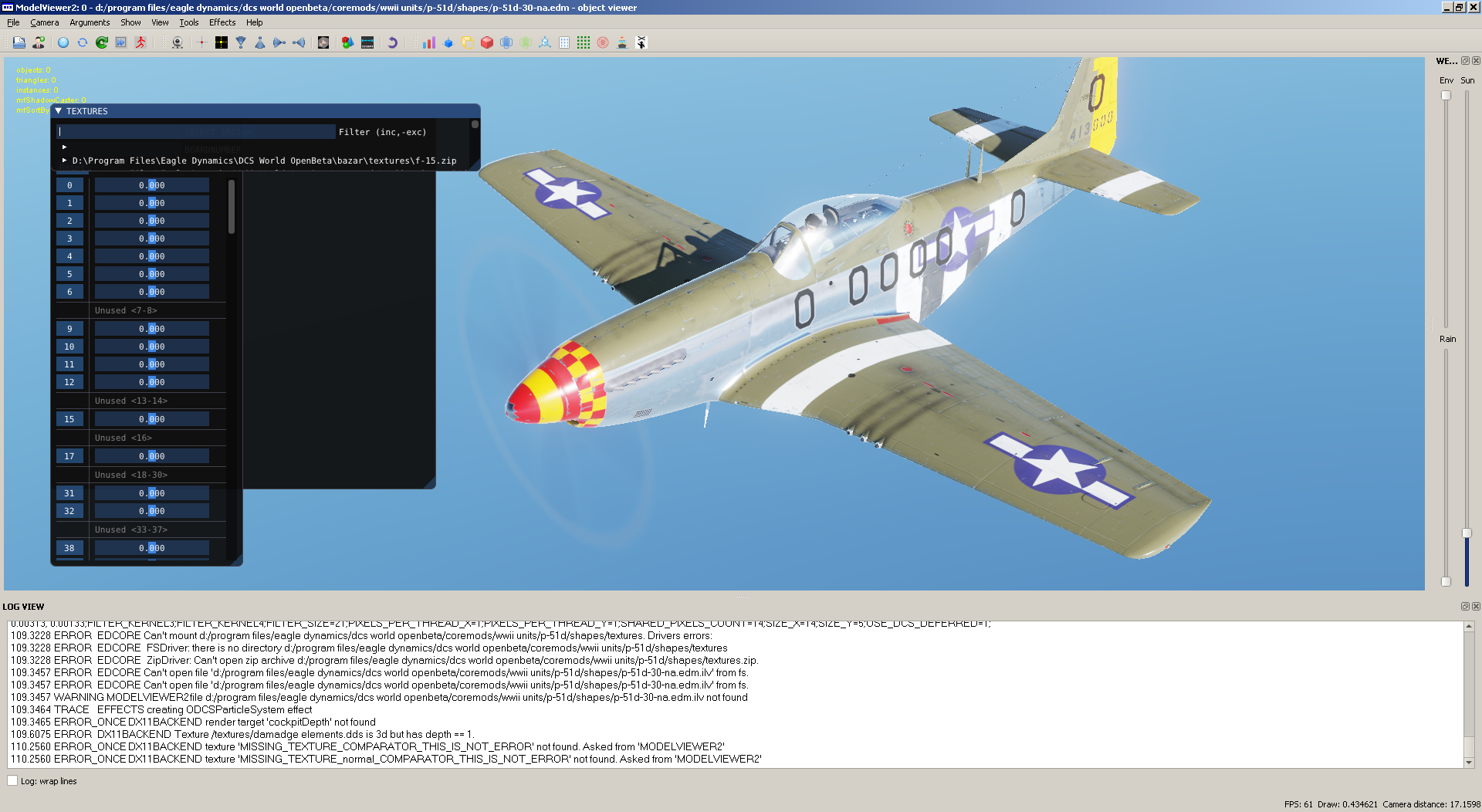This screenshot has width=1482, height=812.
Task: Click the small blue cube icon
Action: (448, 42)
